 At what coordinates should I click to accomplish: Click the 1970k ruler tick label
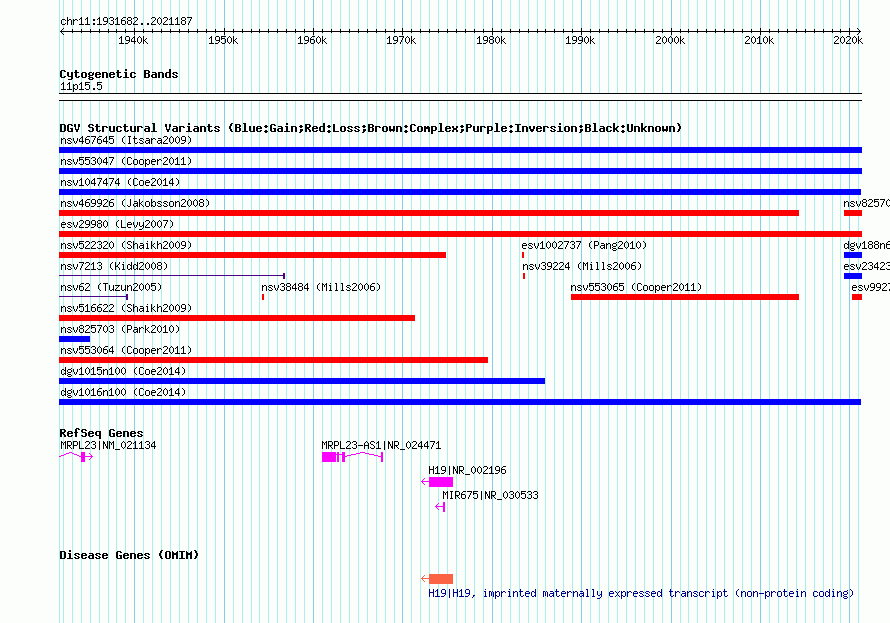coord(401,40)
